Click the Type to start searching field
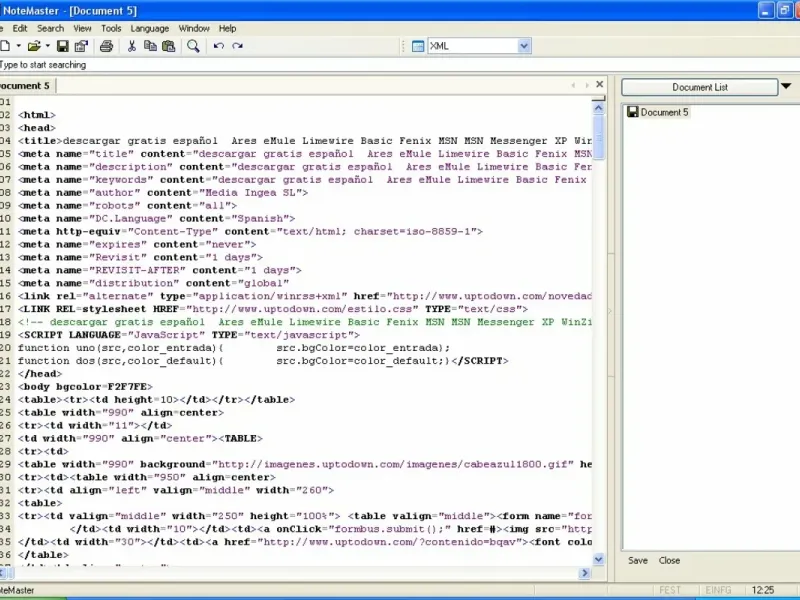 click(x=400, y=65)
